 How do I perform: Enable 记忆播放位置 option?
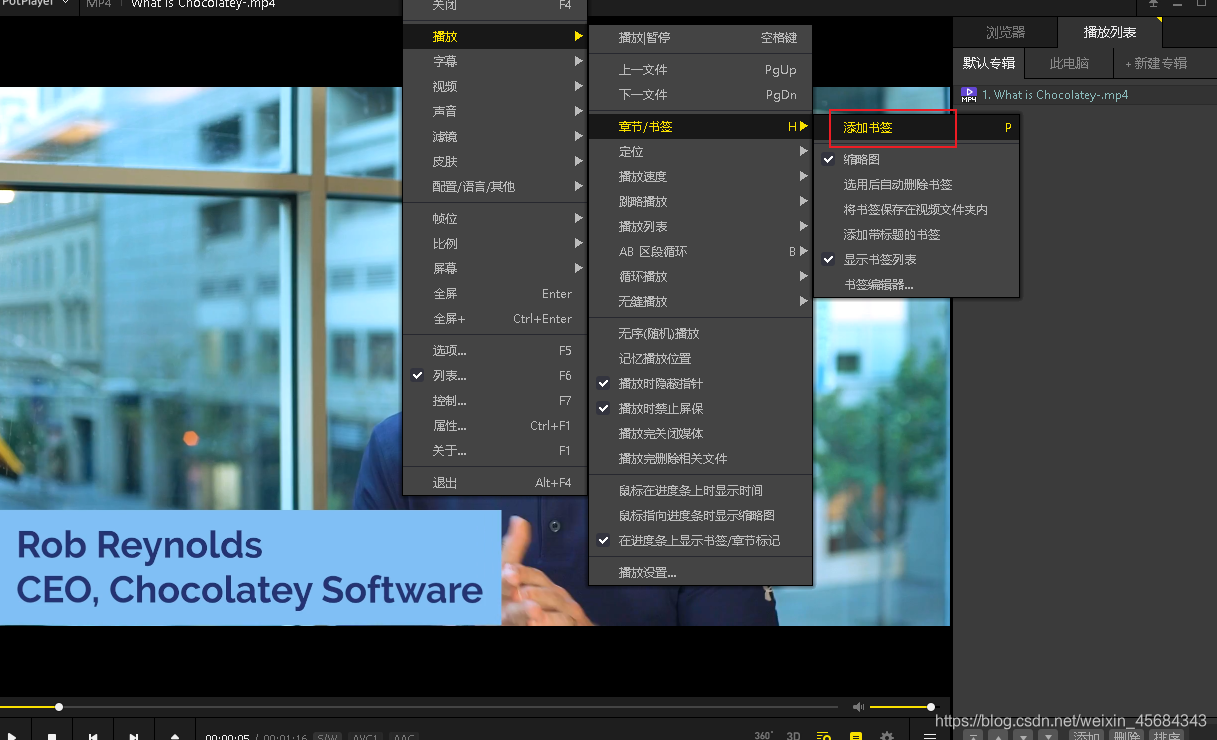700,359
